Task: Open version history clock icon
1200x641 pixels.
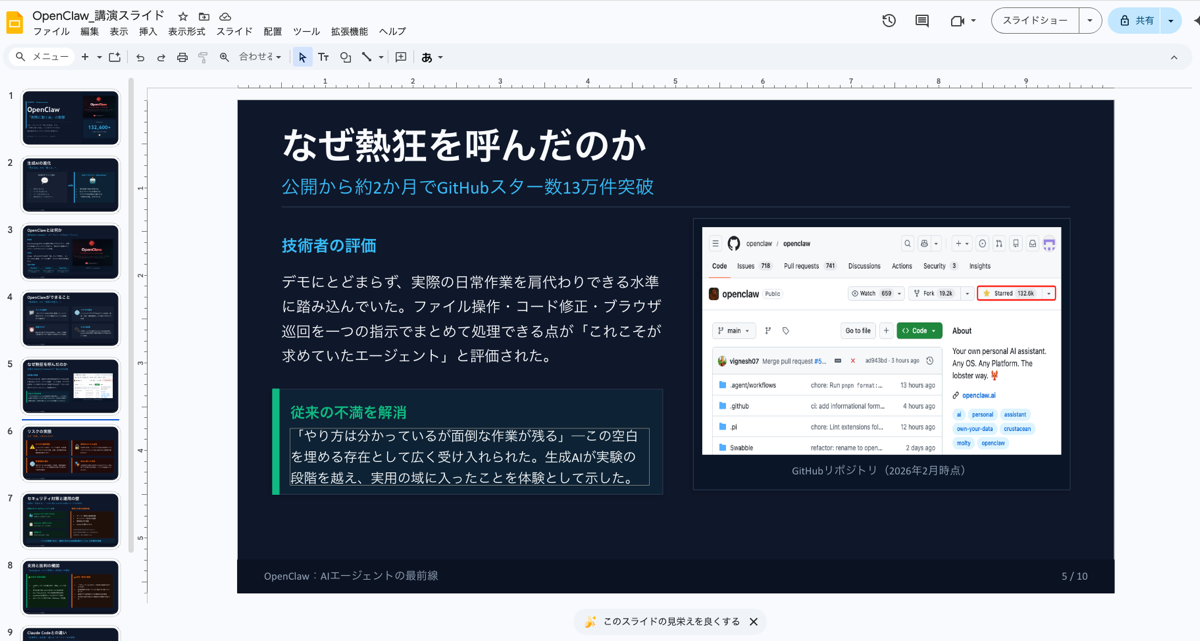Action: tap(889, 20)
